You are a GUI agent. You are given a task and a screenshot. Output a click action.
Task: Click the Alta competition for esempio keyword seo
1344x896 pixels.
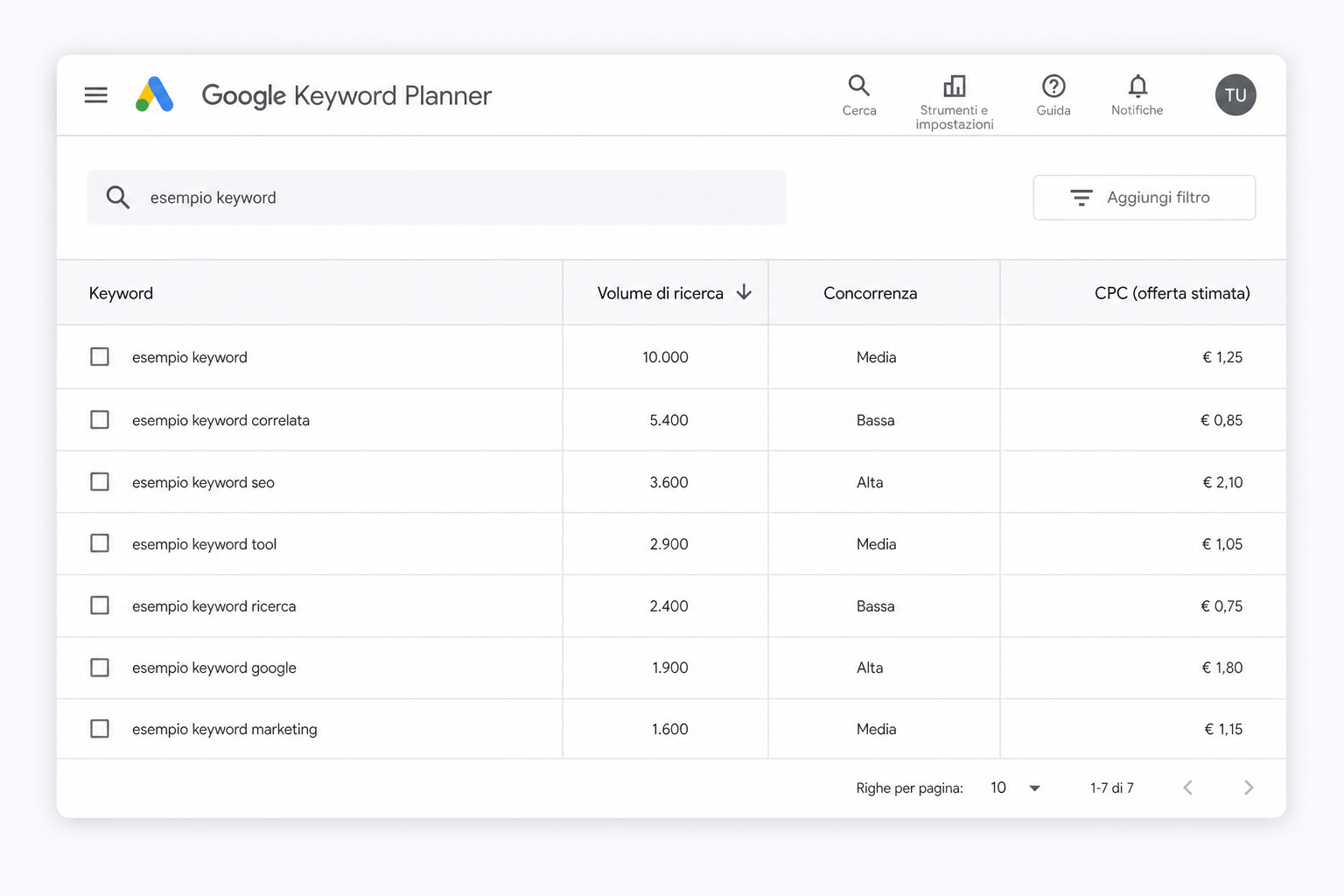tap(870, 482)
